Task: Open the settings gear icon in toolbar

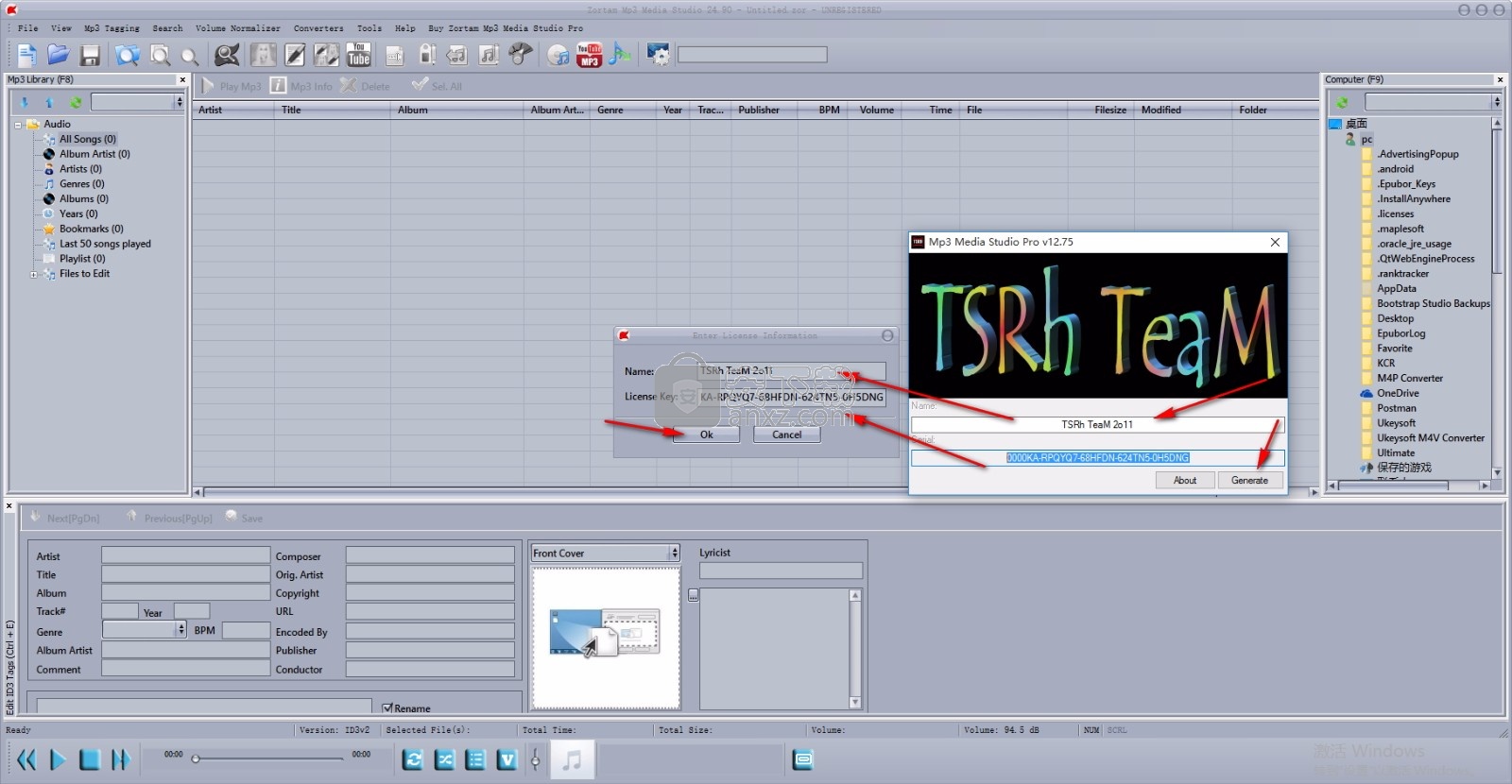Action: (658, 55)
